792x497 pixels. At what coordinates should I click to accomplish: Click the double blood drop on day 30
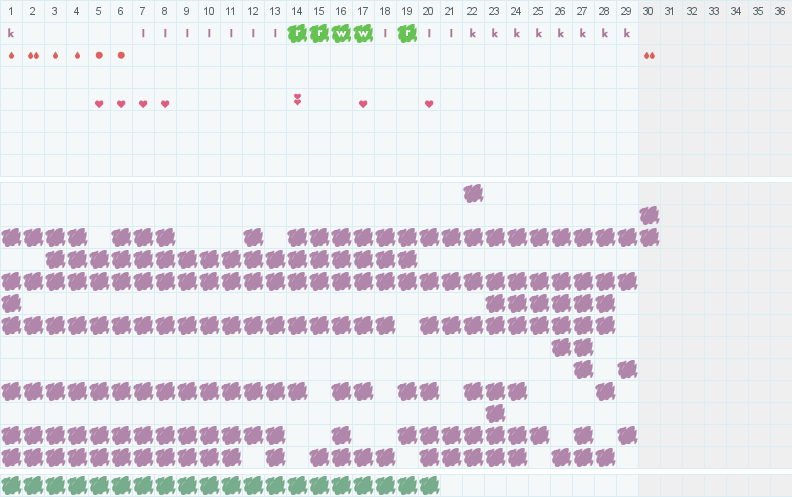(649, 55)
